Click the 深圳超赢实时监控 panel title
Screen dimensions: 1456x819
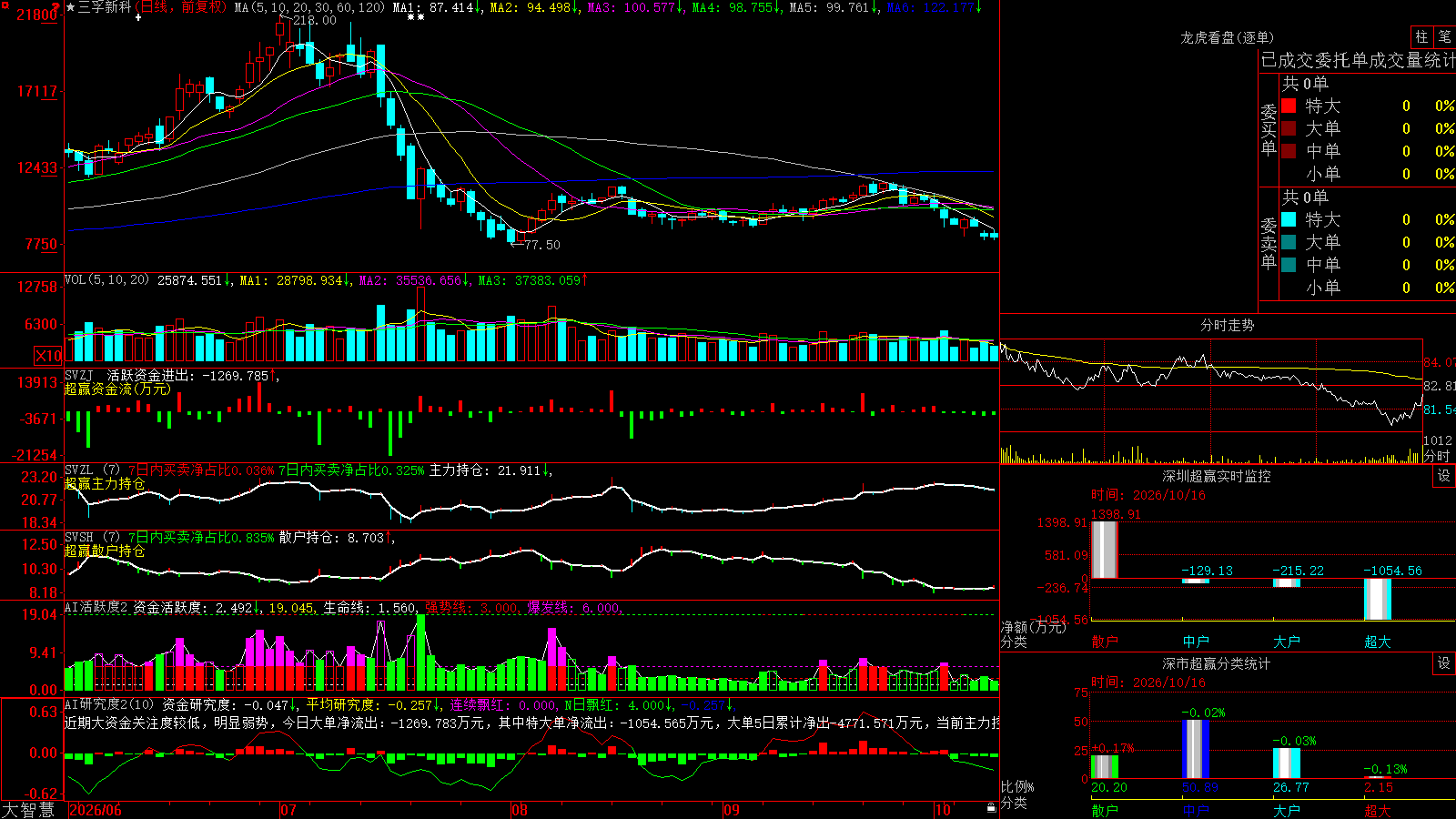click(x=1217, y=476)
